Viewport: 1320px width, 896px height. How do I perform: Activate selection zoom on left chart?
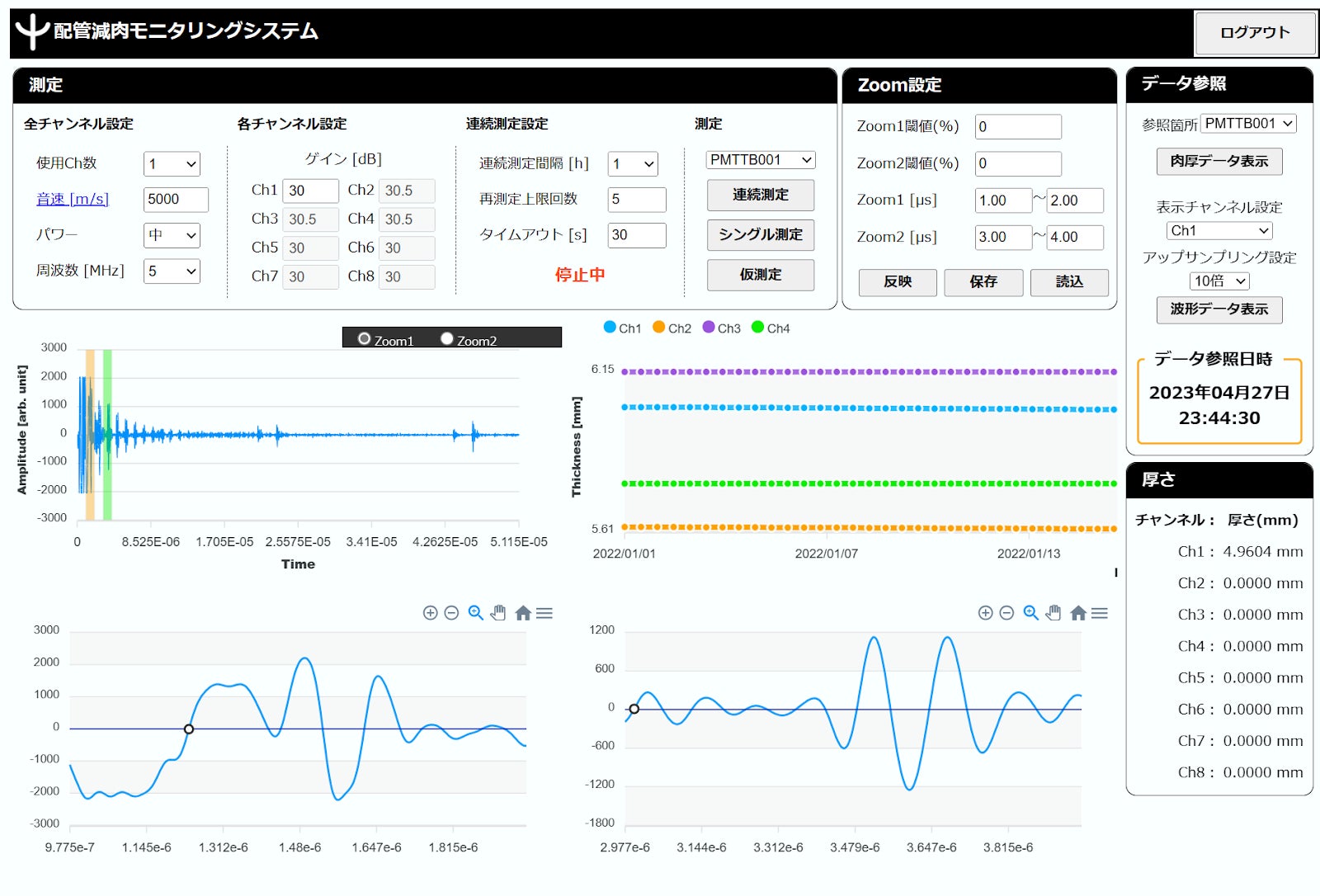click(x=475, y=613)
